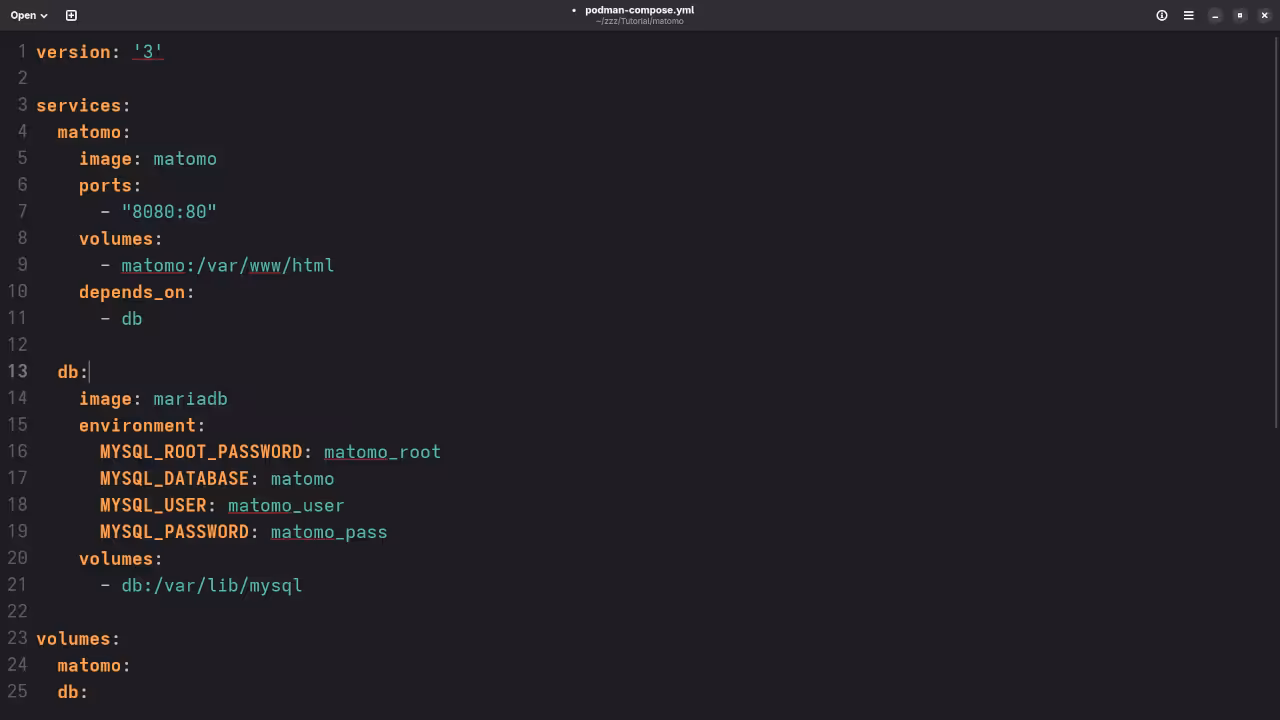Create a new document with plus icon
This screenshot has width=1280, height=720.
71,15
